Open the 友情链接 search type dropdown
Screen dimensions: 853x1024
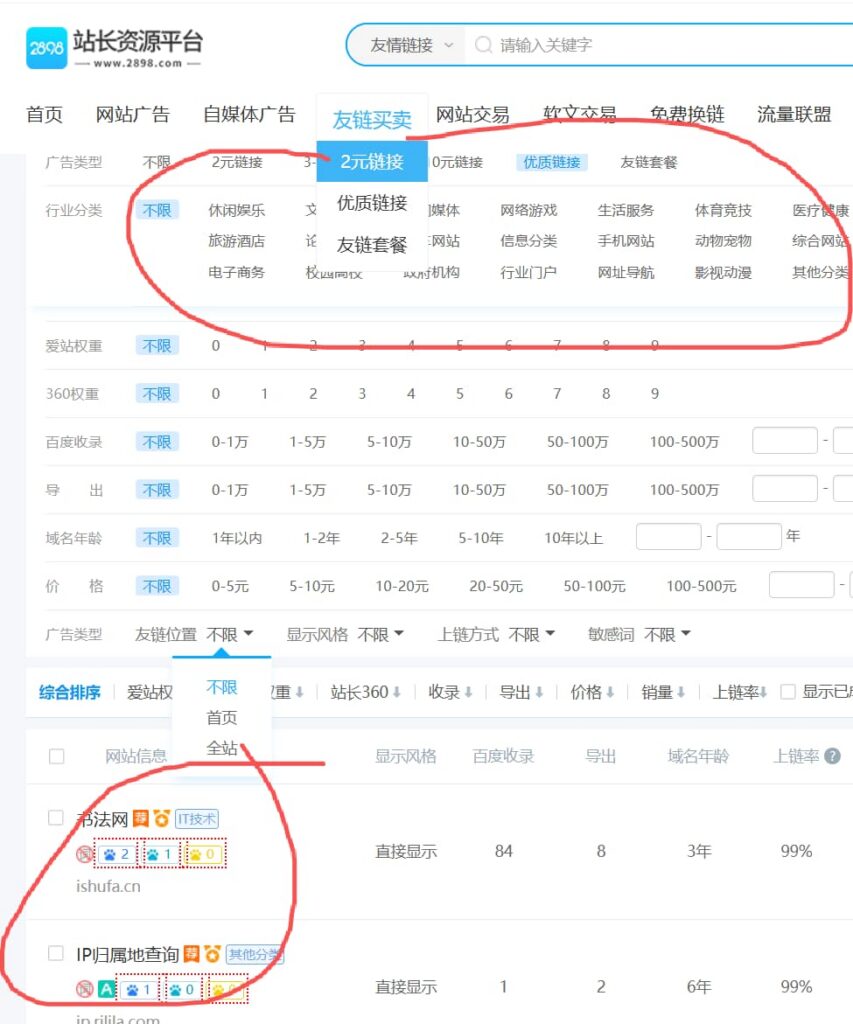tap(411, 45)
